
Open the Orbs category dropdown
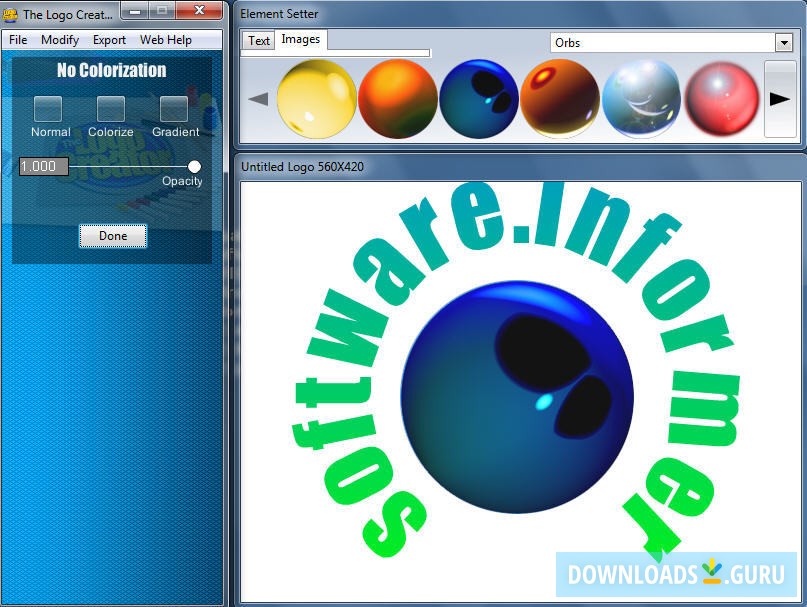pyautogui.click(x=783, y=43)
